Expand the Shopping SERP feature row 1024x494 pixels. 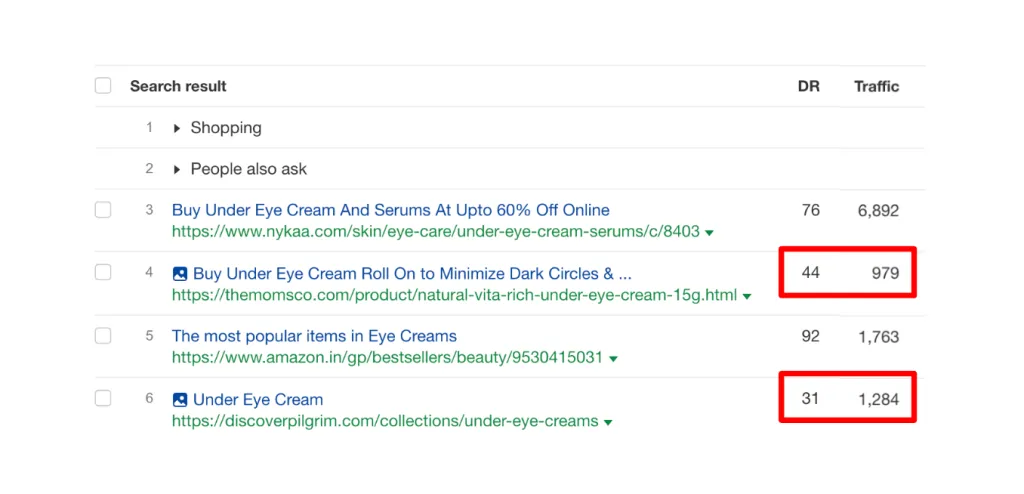176,128
